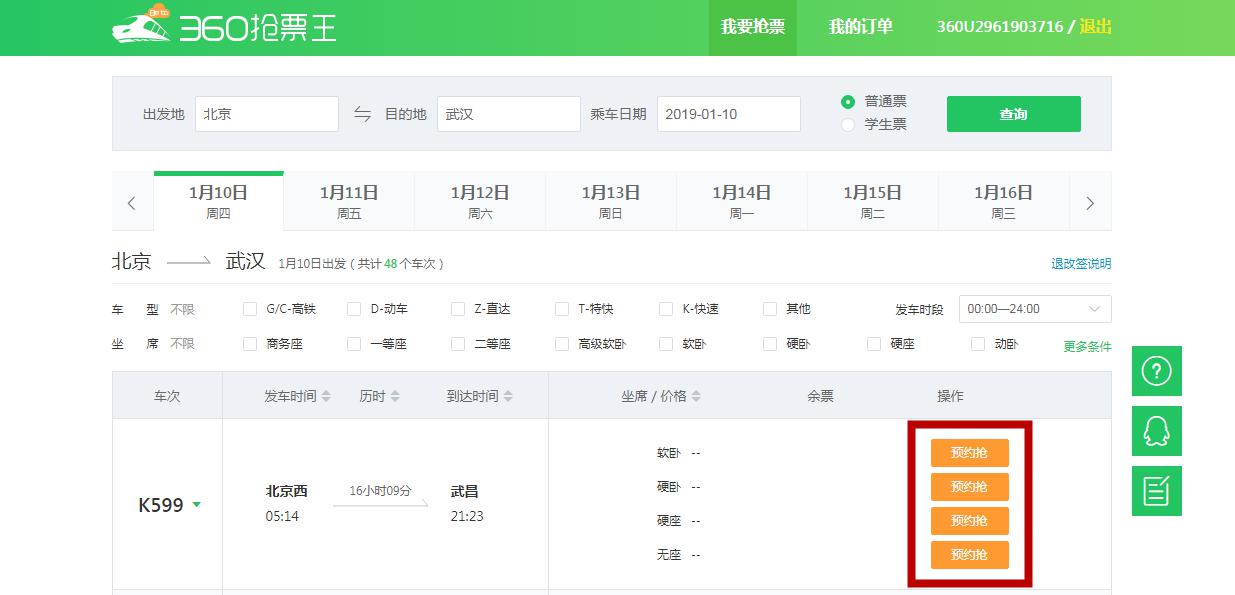This screenshot has height=595, width=1235.
Task: Enable the 硬卧 seat filter
Action: coord(769,343)
